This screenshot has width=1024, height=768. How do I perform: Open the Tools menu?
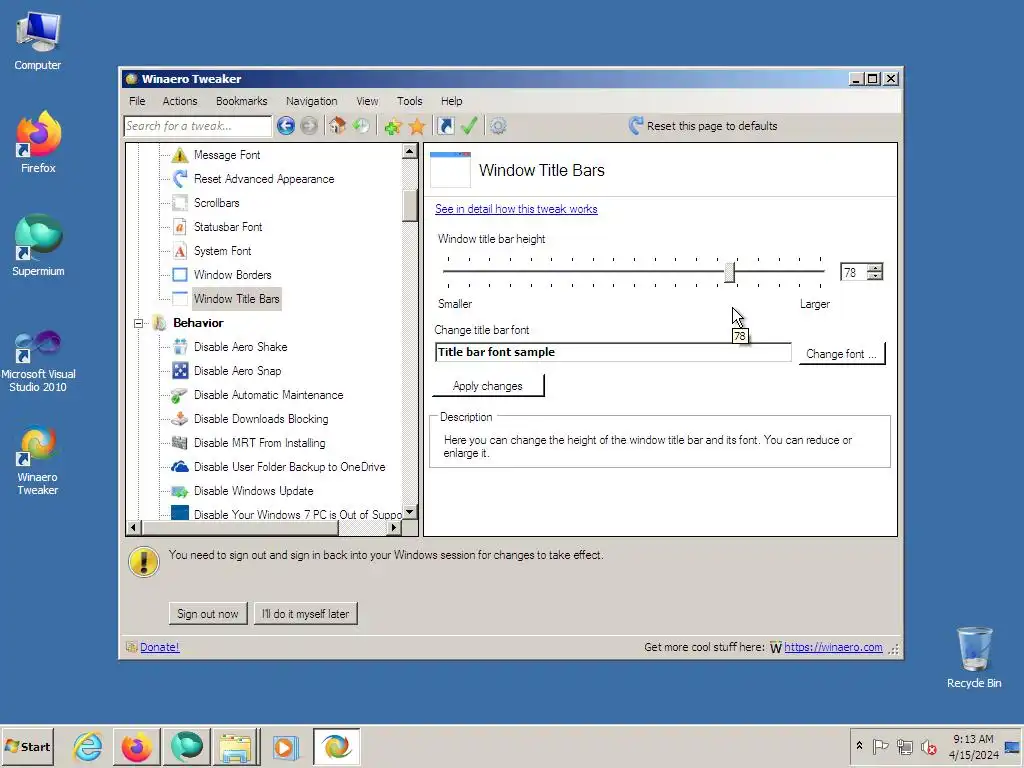409,101
